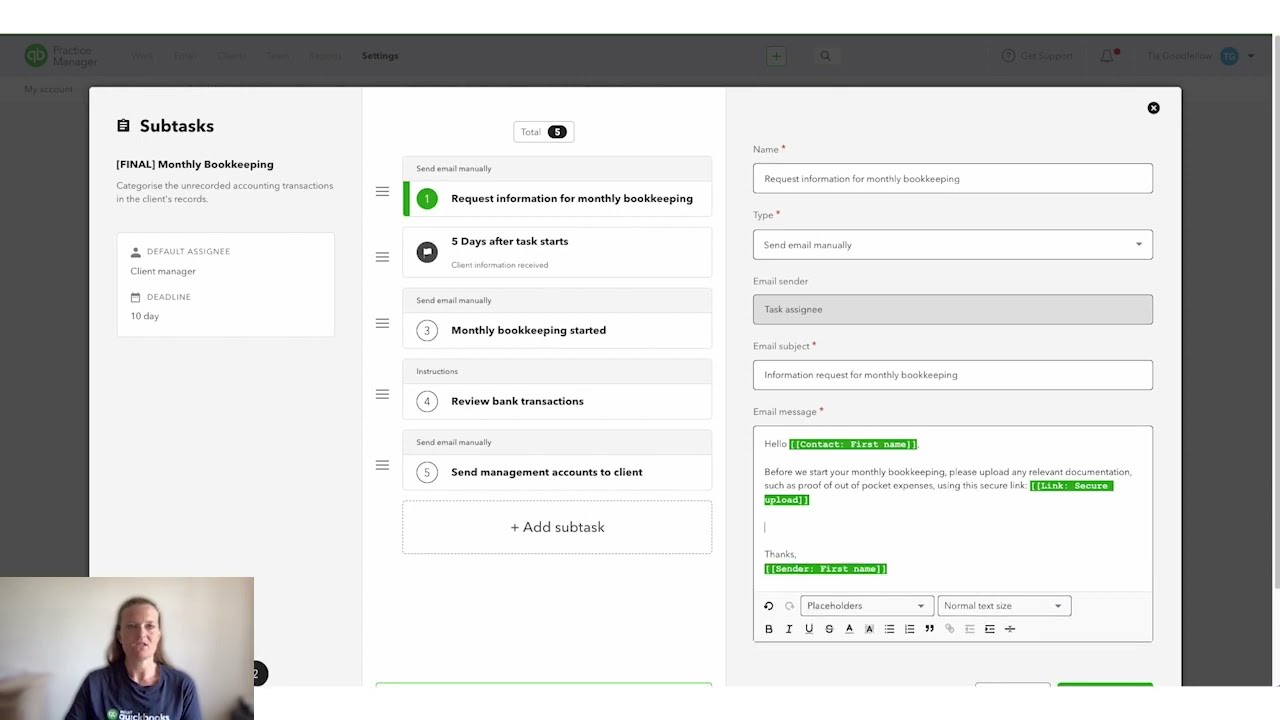Viewport: 1280px width, 720px height.
Task: Click the 10 day deadline text
Action: pyautogui.click(x=145, y=316)
